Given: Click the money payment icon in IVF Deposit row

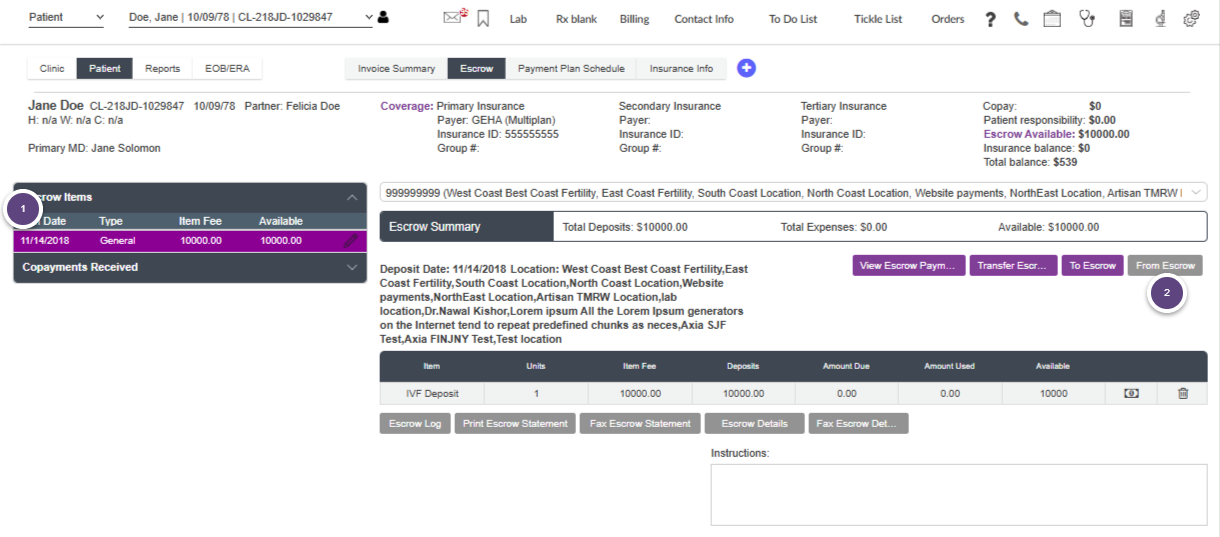Looking at the screenshot, I should [x=1131, y=394].
